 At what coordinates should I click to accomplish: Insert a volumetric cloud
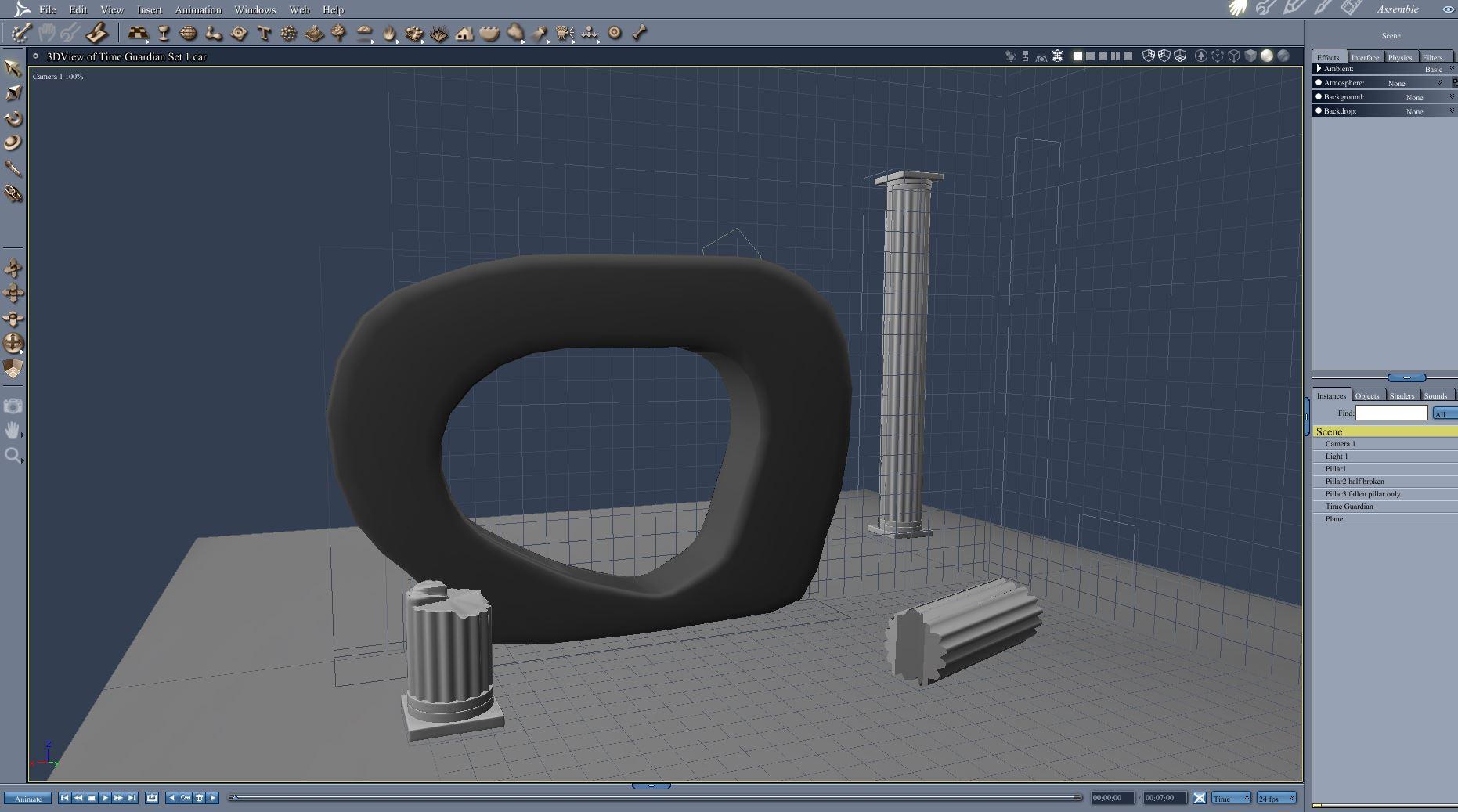coord(364,33)
